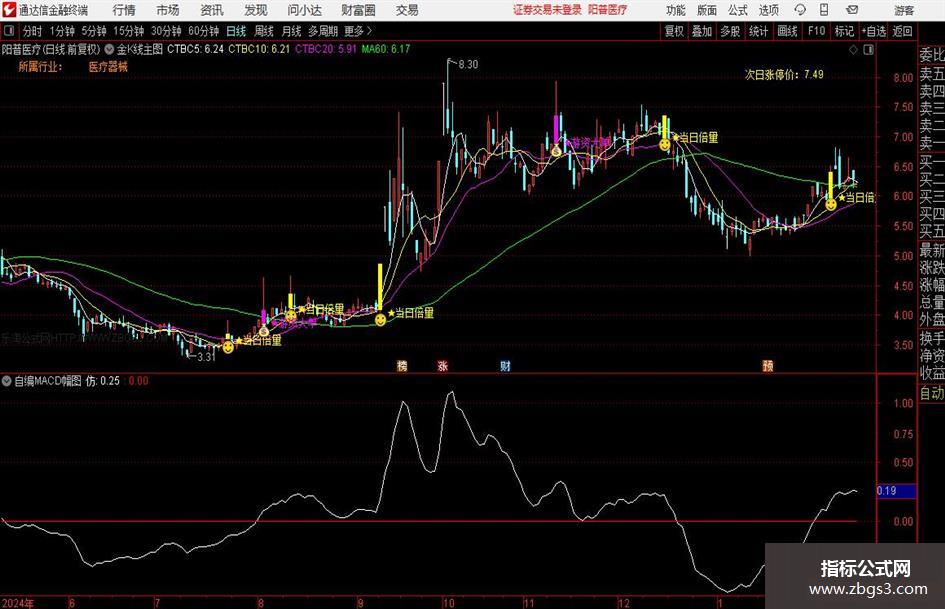Click the 金K线主图 indicator name
The height and width of the screenshot is (609, 945).
coord(140,49)
